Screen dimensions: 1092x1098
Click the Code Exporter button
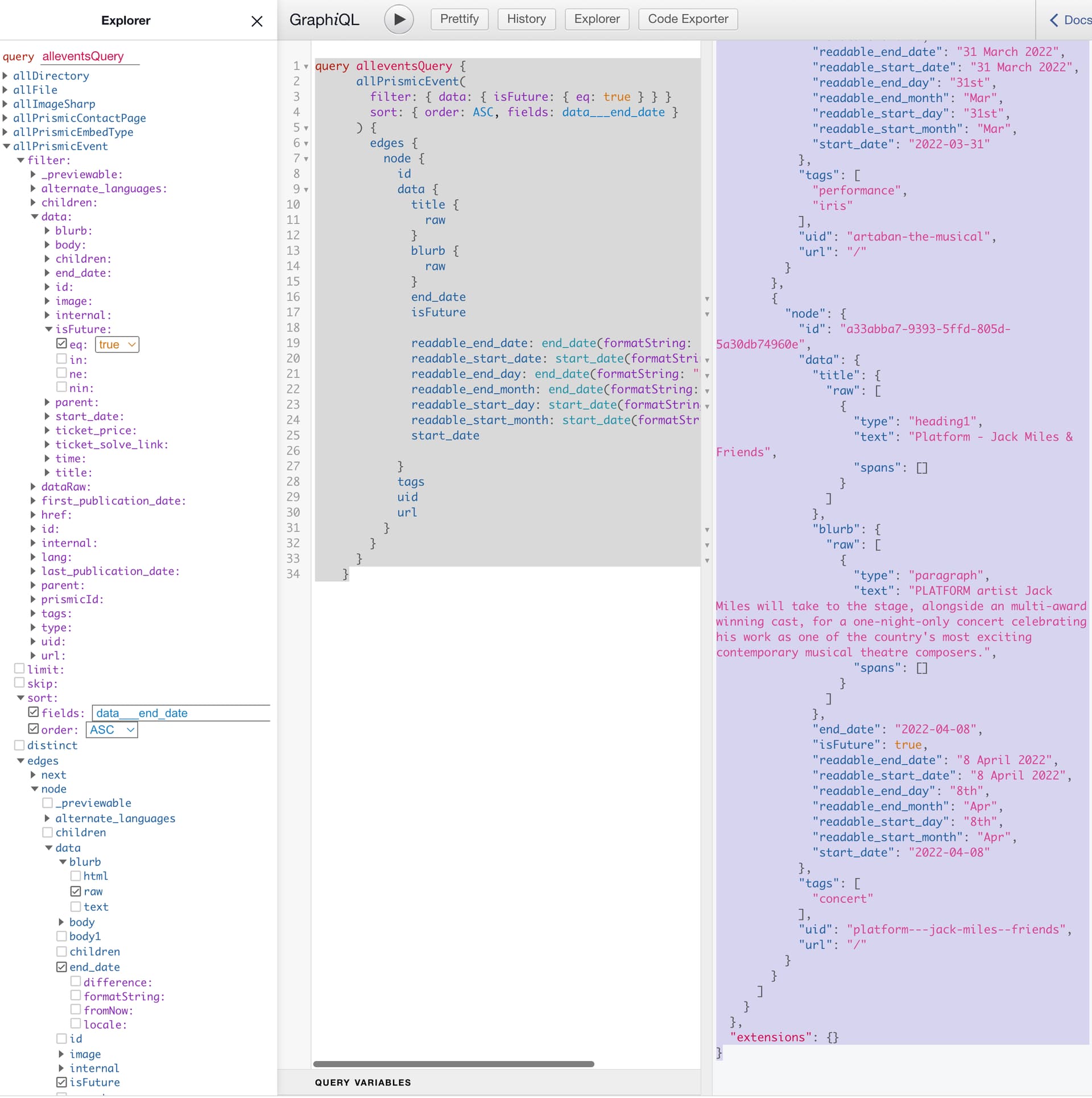point(688,19)
